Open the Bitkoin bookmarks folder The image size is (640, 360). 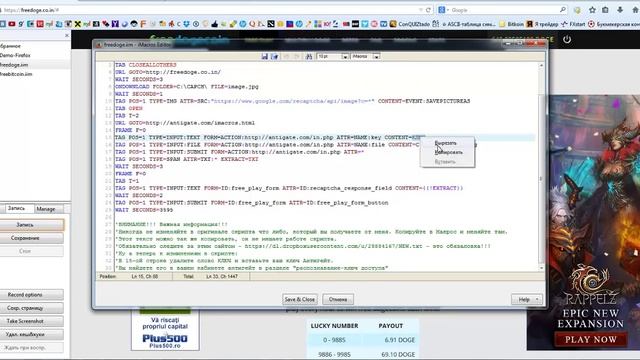tap(511, 24)
